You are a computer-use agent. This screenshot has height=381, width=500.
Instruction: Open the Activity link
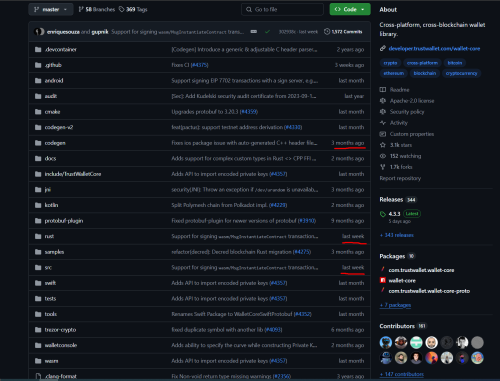[x=399, y=123]
